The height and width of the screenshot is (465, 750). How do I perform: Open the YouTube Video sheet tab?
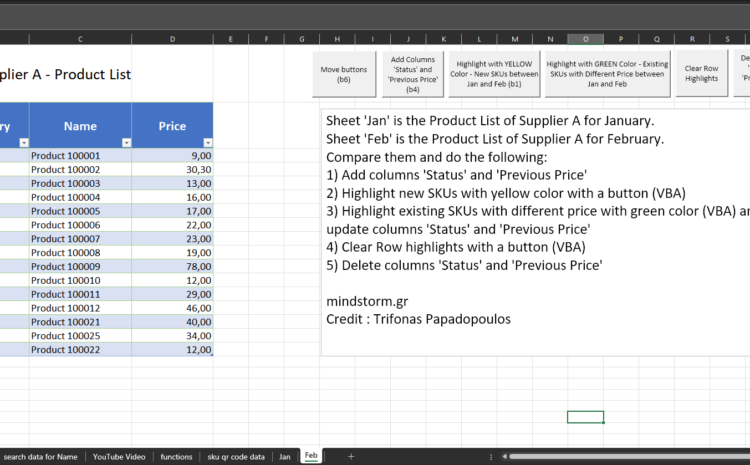(x=119, y=457)
